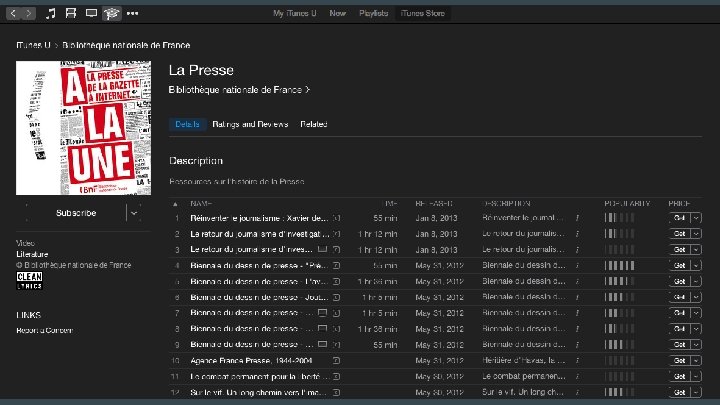The height and width of the screenshot is (405, 720).
Task: Click popularity bar for row 4
Action: tap(619, 265)
